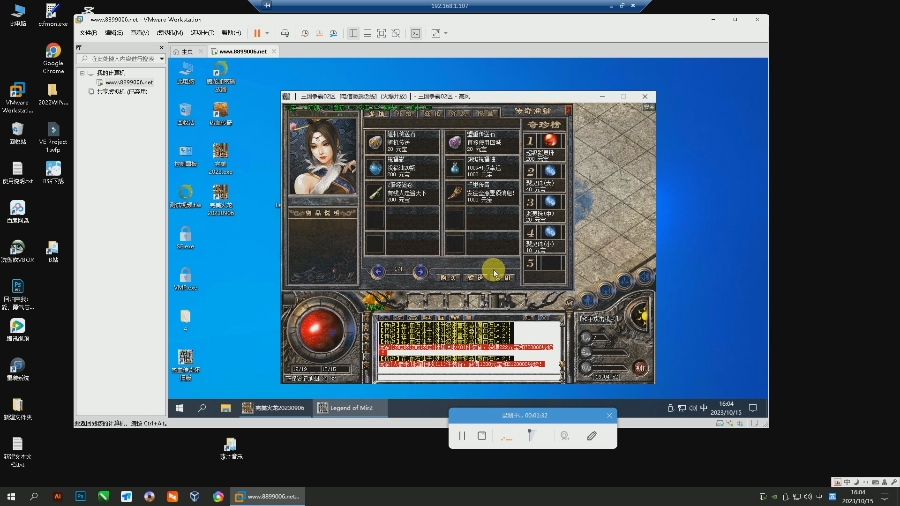Click the gift button in game shop
The image size is (900, 506).
pyautogui.click(x=476, y=278)
